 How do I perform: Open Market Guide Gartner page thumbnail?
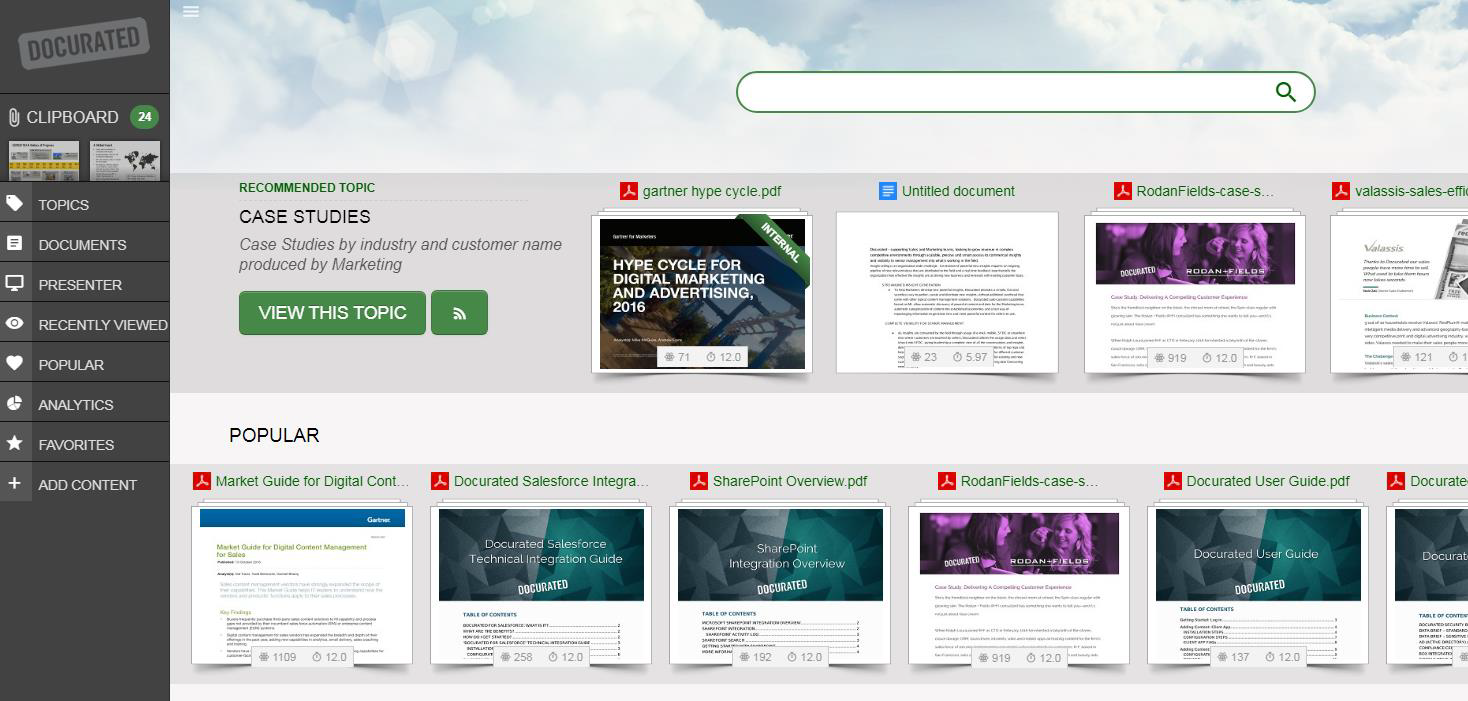click(x=302, y=584)
